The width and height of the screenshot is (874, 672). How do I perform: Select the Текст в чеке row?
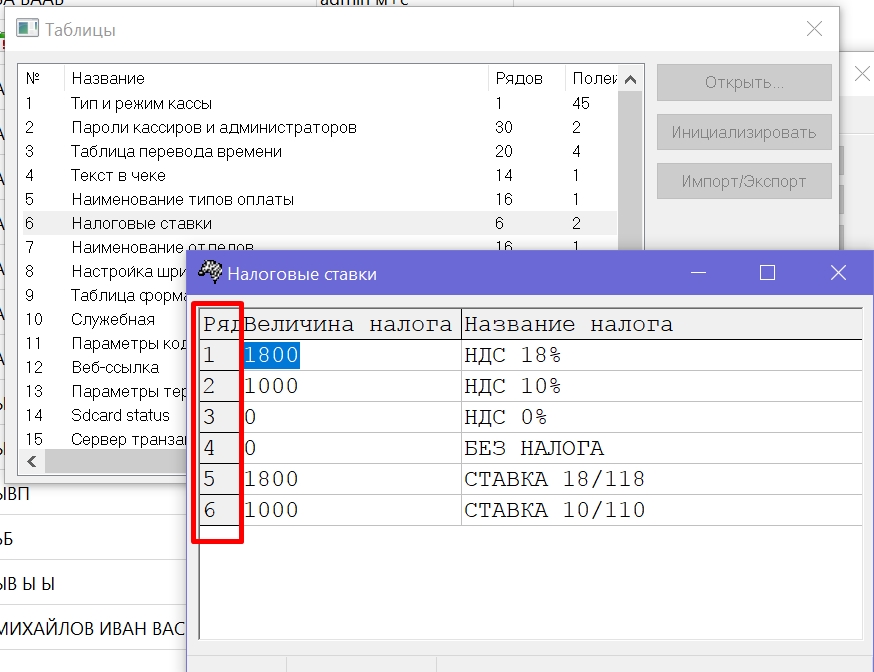(x=319, y=175)
